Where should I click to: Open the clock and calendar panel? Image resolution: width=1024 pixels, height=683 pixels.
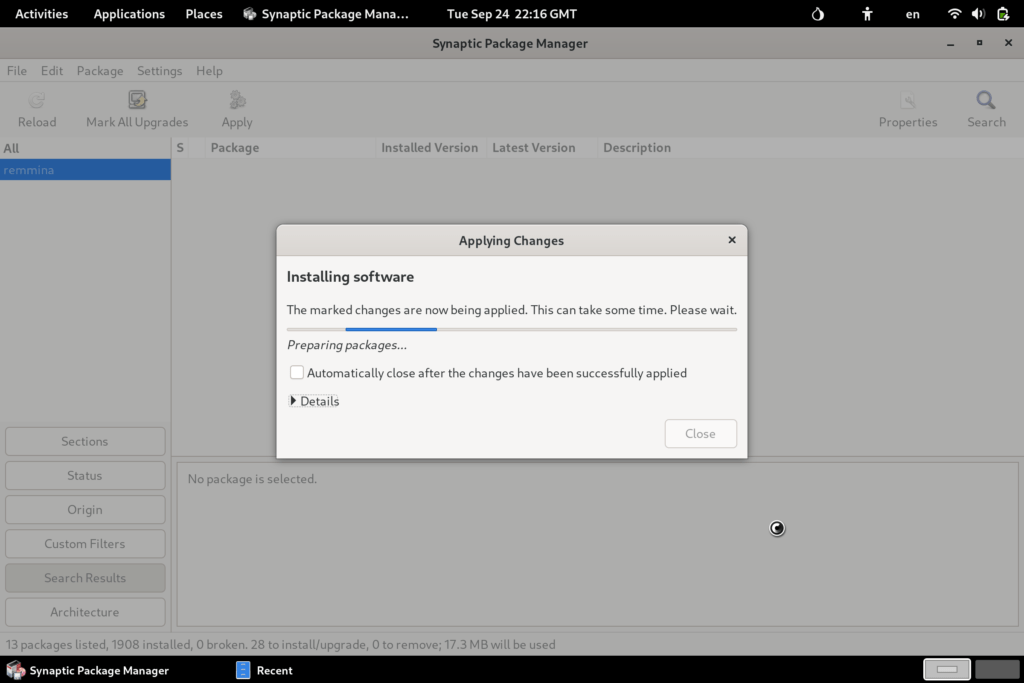click(512, 14)
